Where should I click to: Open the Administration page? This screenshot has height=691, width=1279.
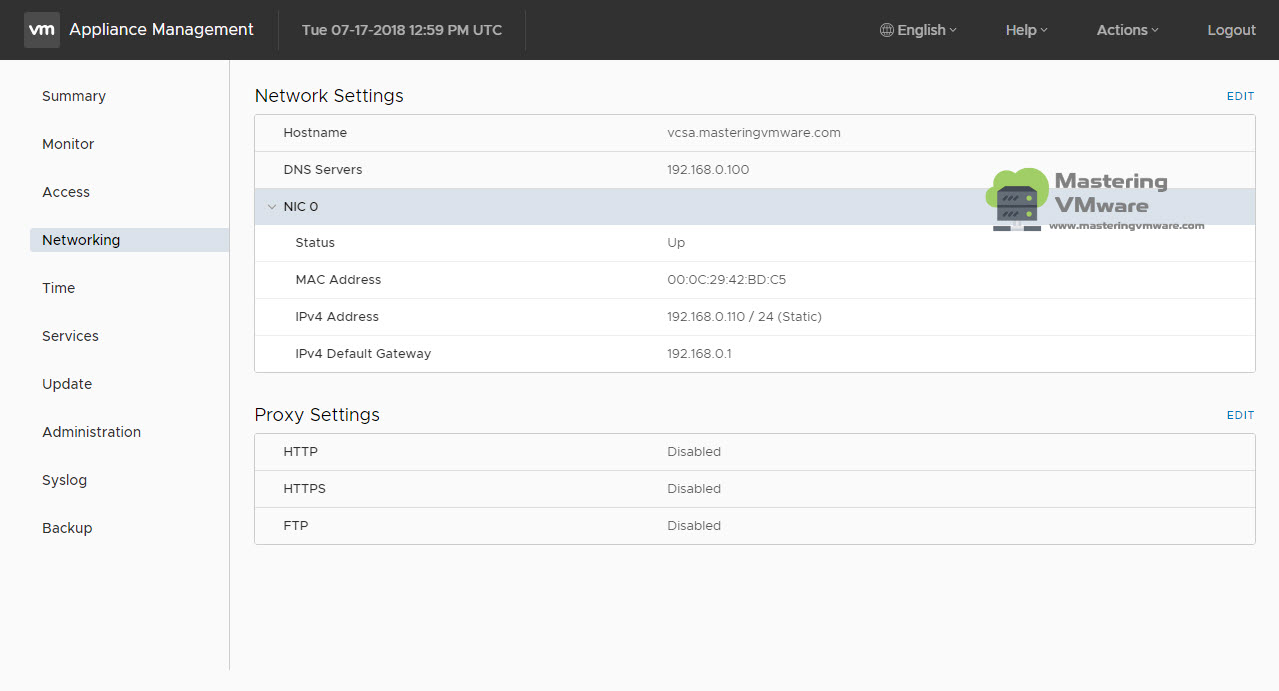(91, 432)
